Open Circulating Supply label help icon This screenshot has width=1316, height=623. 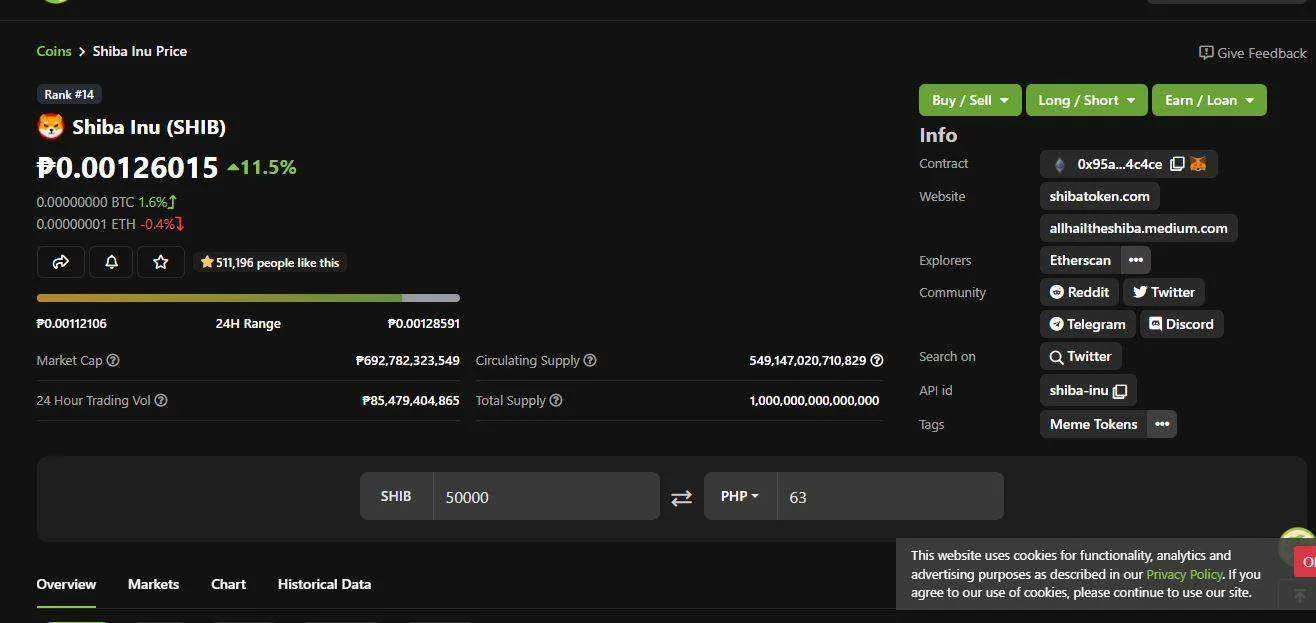590,360
